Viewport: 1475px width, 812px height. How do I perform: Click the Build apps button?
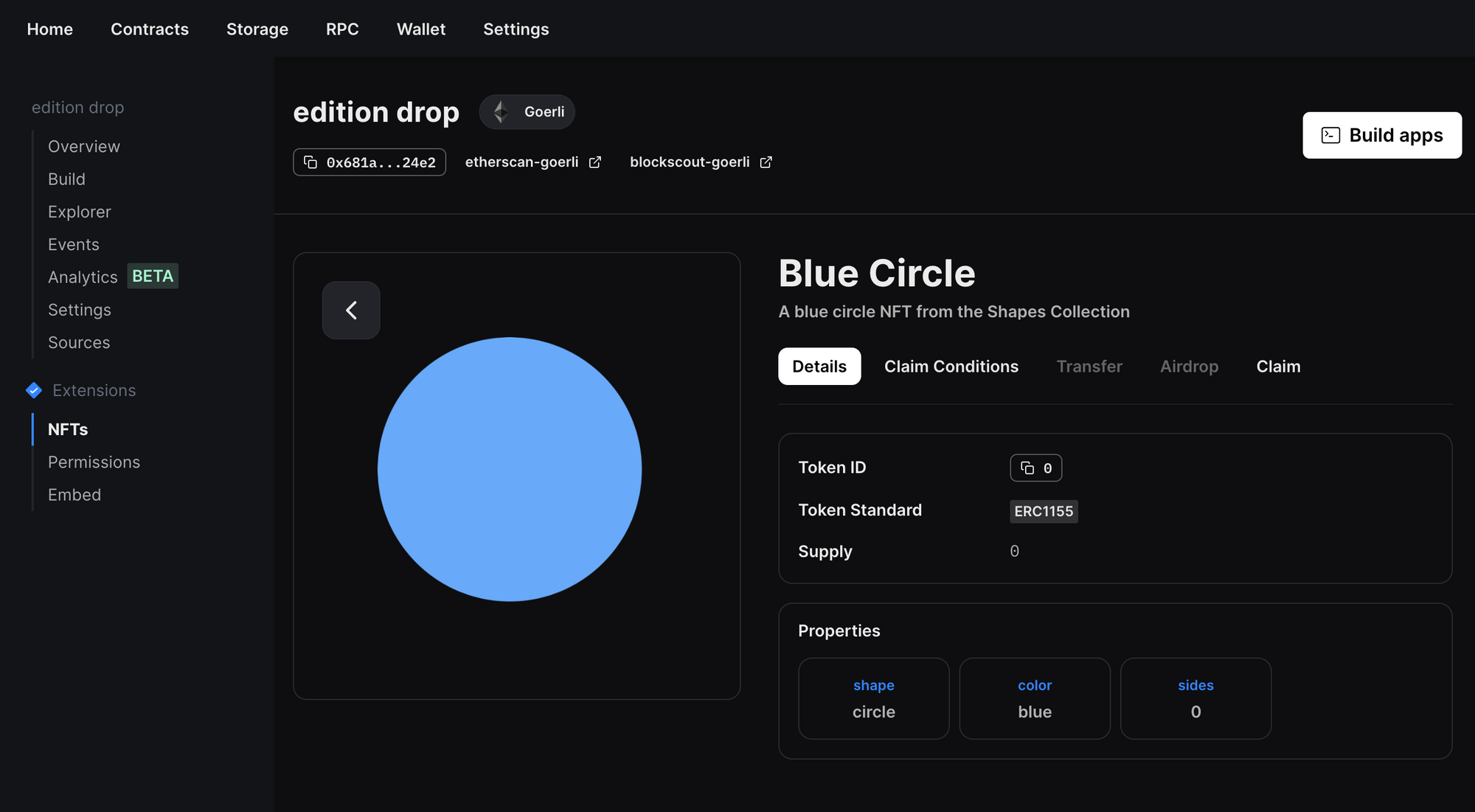pos(1381,136)
